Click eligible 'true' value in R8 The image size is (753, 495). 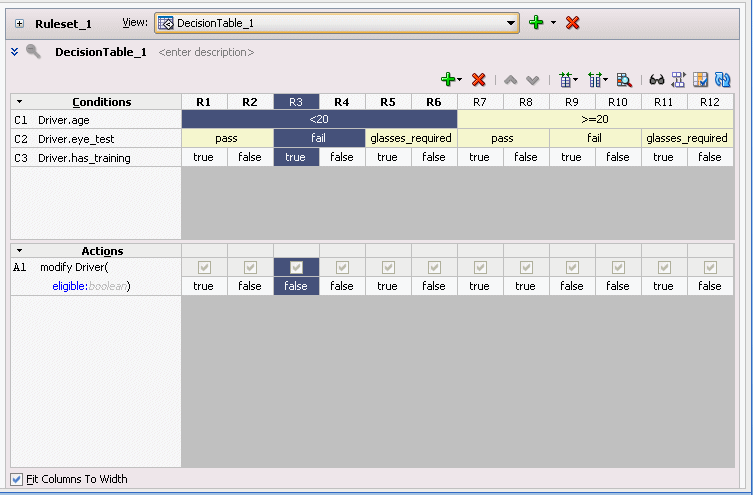coord(526,286)
